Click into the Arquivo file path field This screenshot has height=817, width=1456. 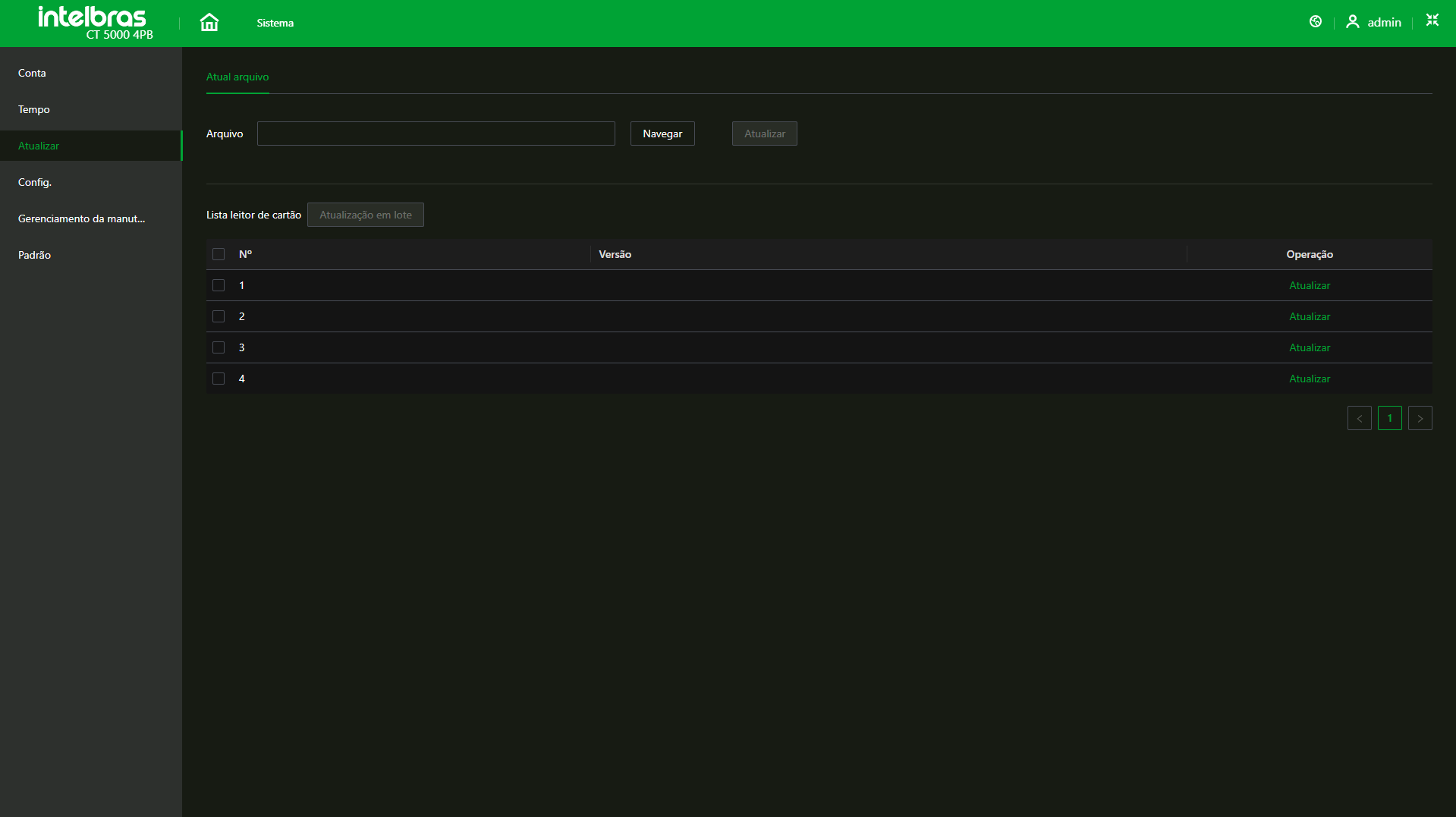(436, 134)
